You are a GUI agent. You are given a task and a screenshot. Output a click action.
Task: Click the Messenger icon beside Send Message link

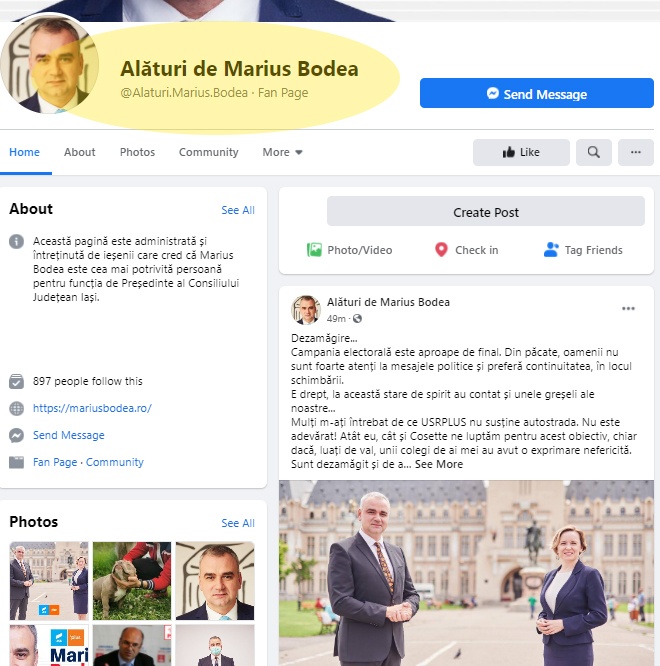coord(17,435)
